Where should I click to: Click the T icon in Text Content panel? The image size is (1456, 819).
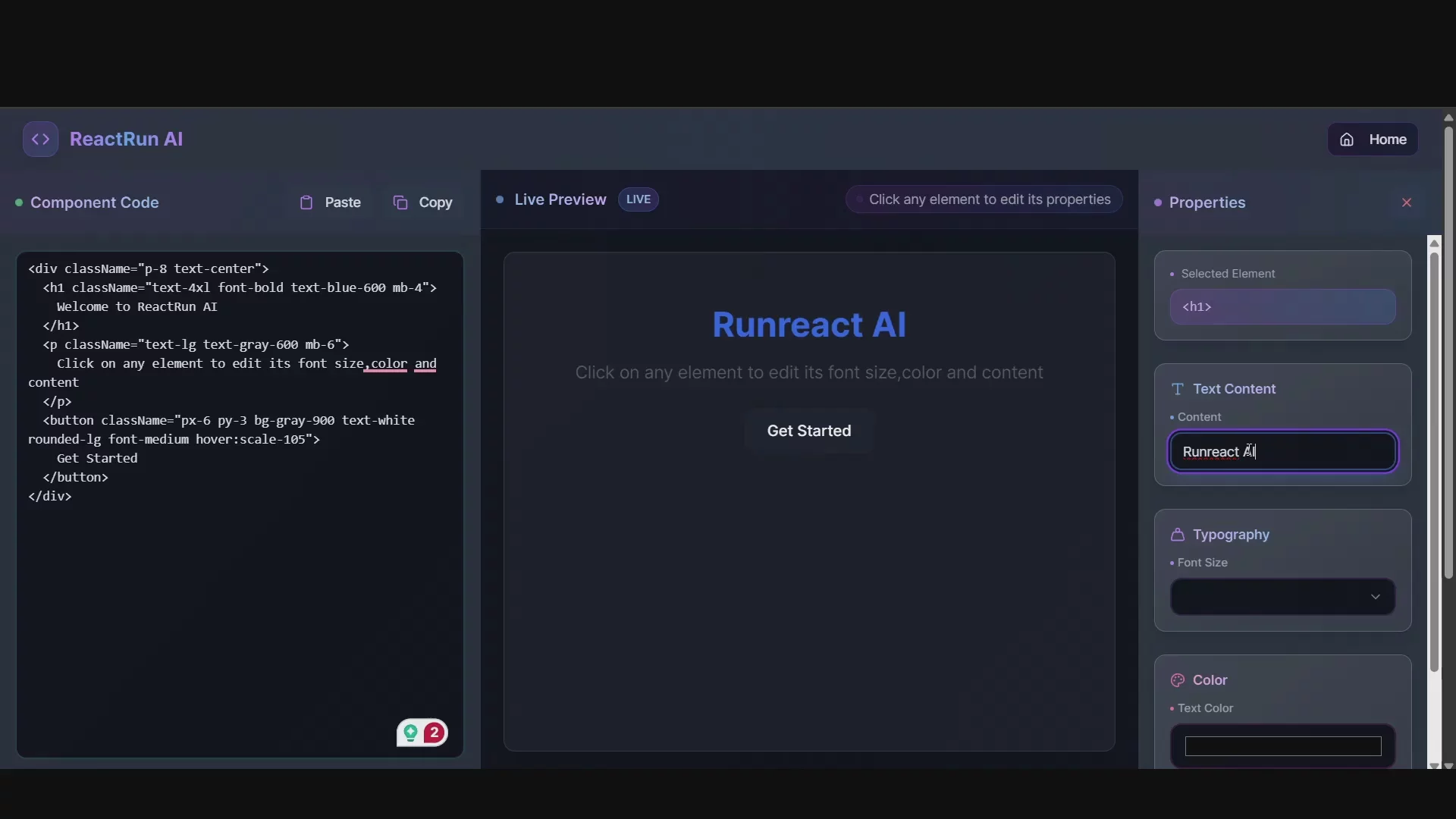[1178, 388]
